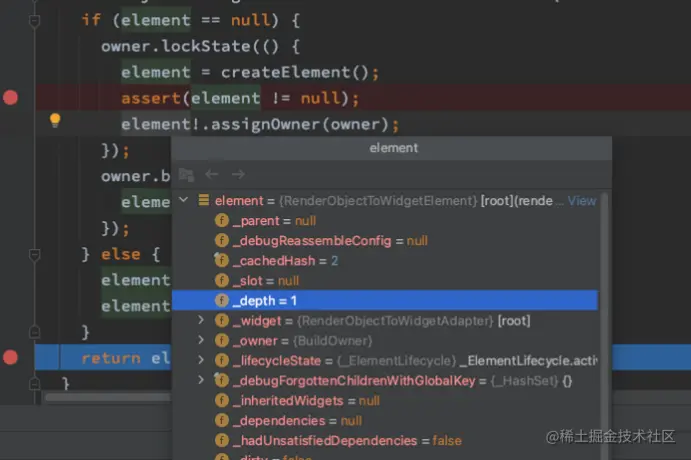Click the list icon beside element root
The image size is (691, 460).
(204, 200)
